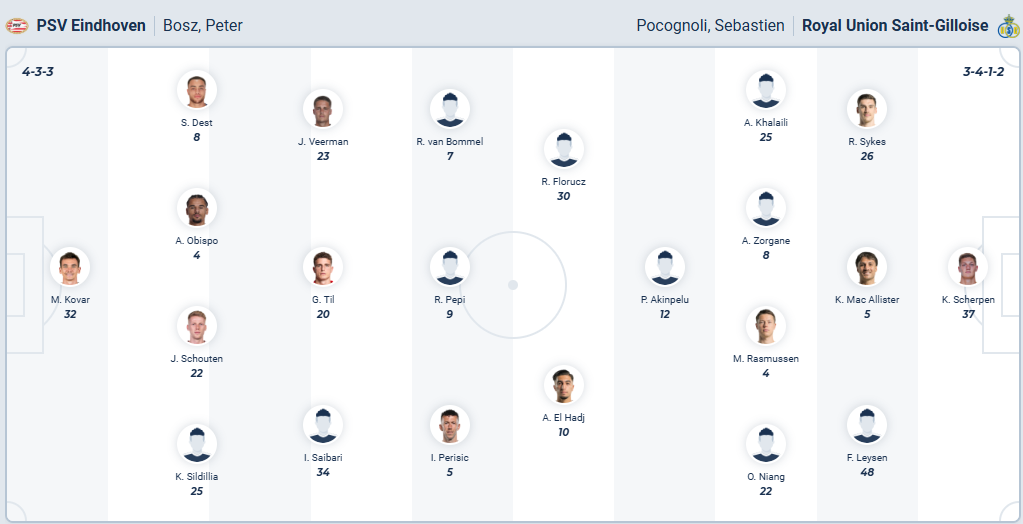Open Royal Union Saint-Gilloise team link
The image size is (1023, 524).
tap(895, 25)
